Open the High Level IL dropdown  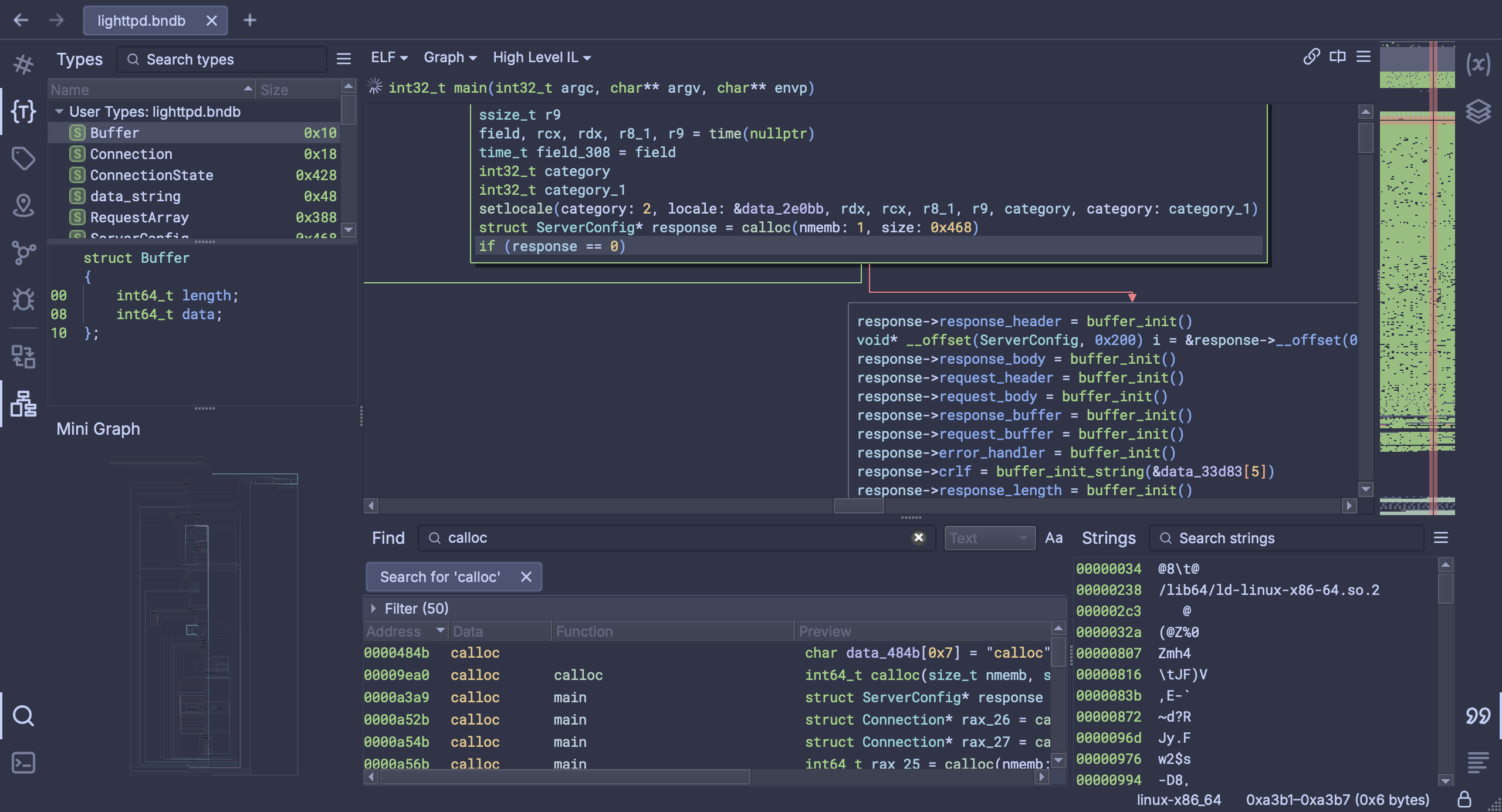[541, 57]
